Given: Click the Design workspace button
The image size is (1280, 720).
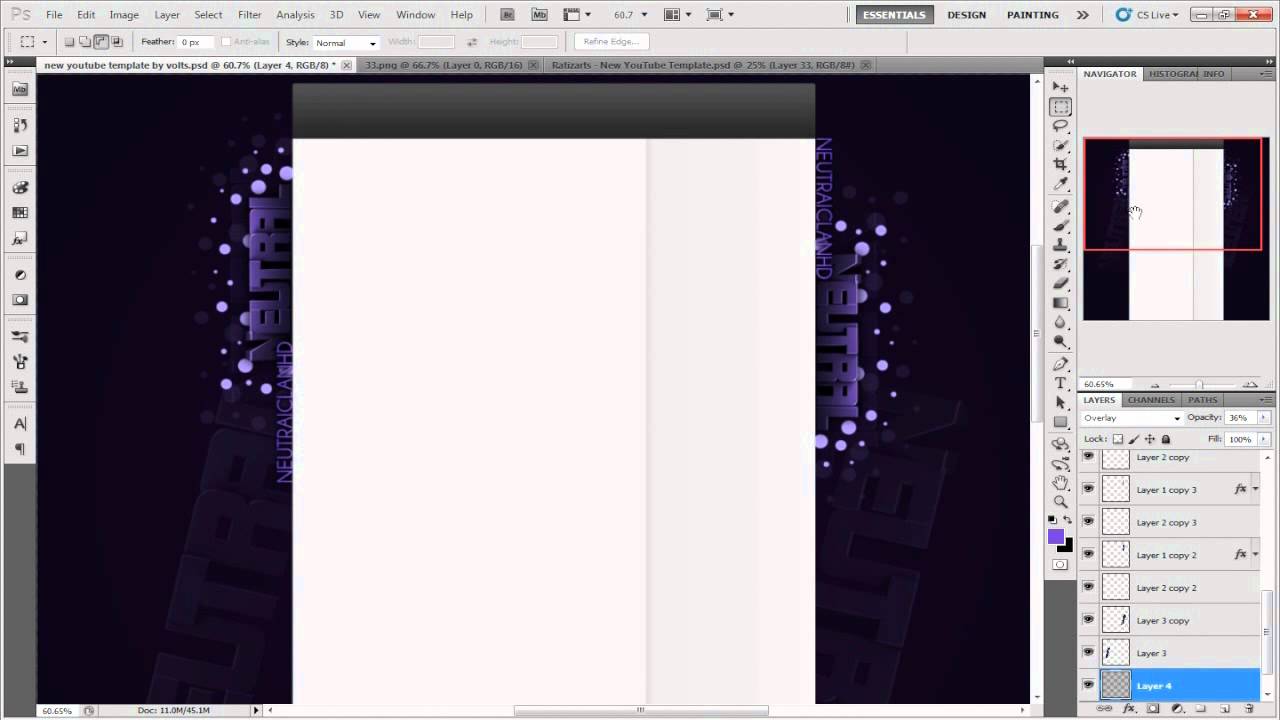Looking at the screenshot, I should coord(966,15).
